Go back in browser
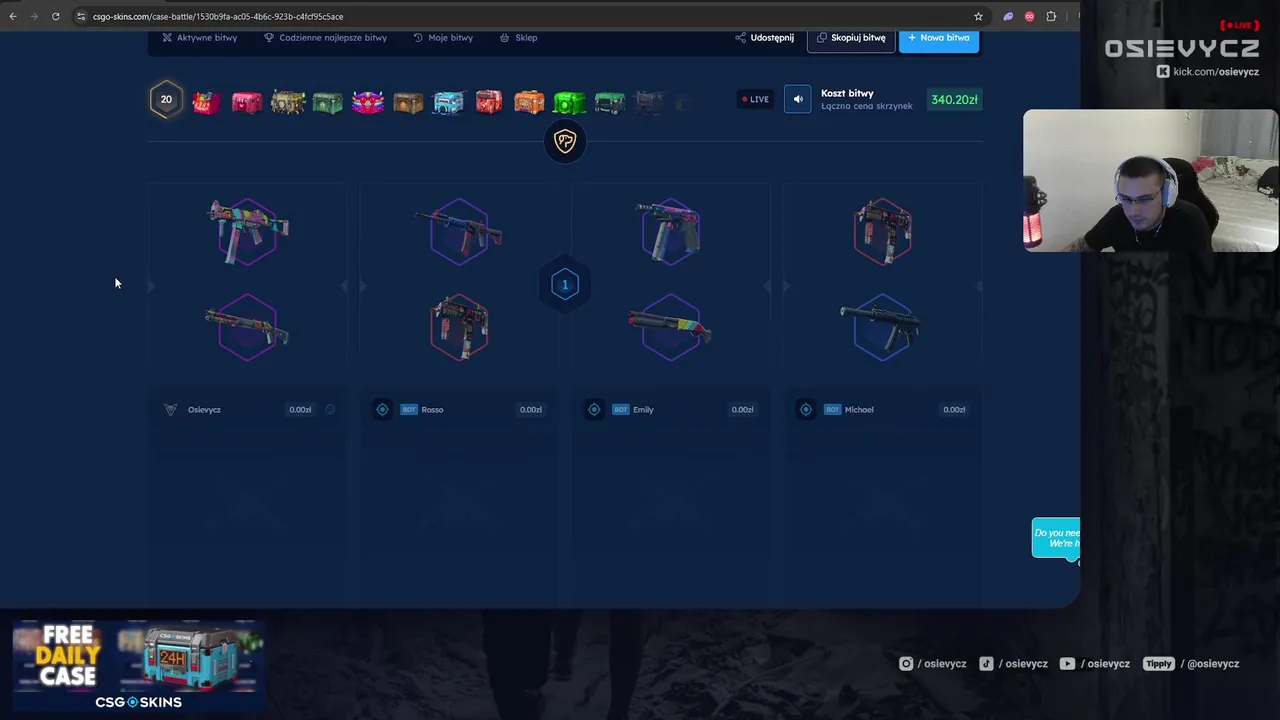Screen dimensions: 1280x720 (13, 16)
